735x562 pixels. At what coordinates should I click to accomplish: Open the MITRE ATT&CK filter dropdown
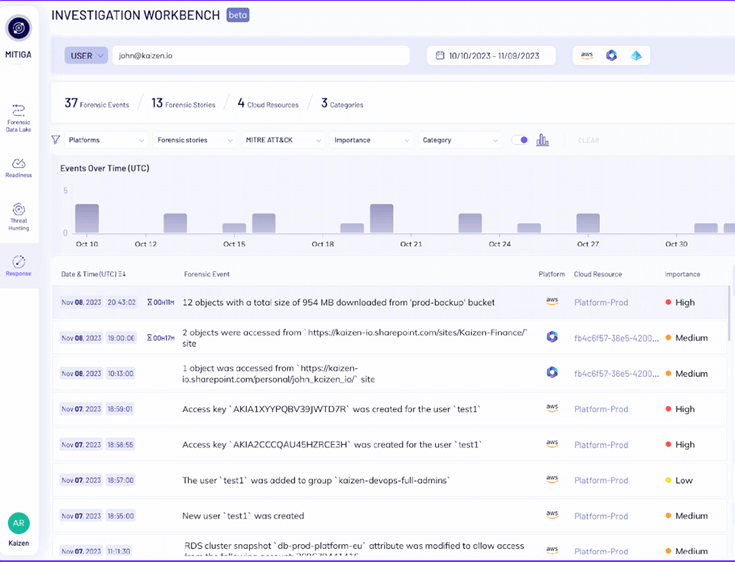(285, 140)
